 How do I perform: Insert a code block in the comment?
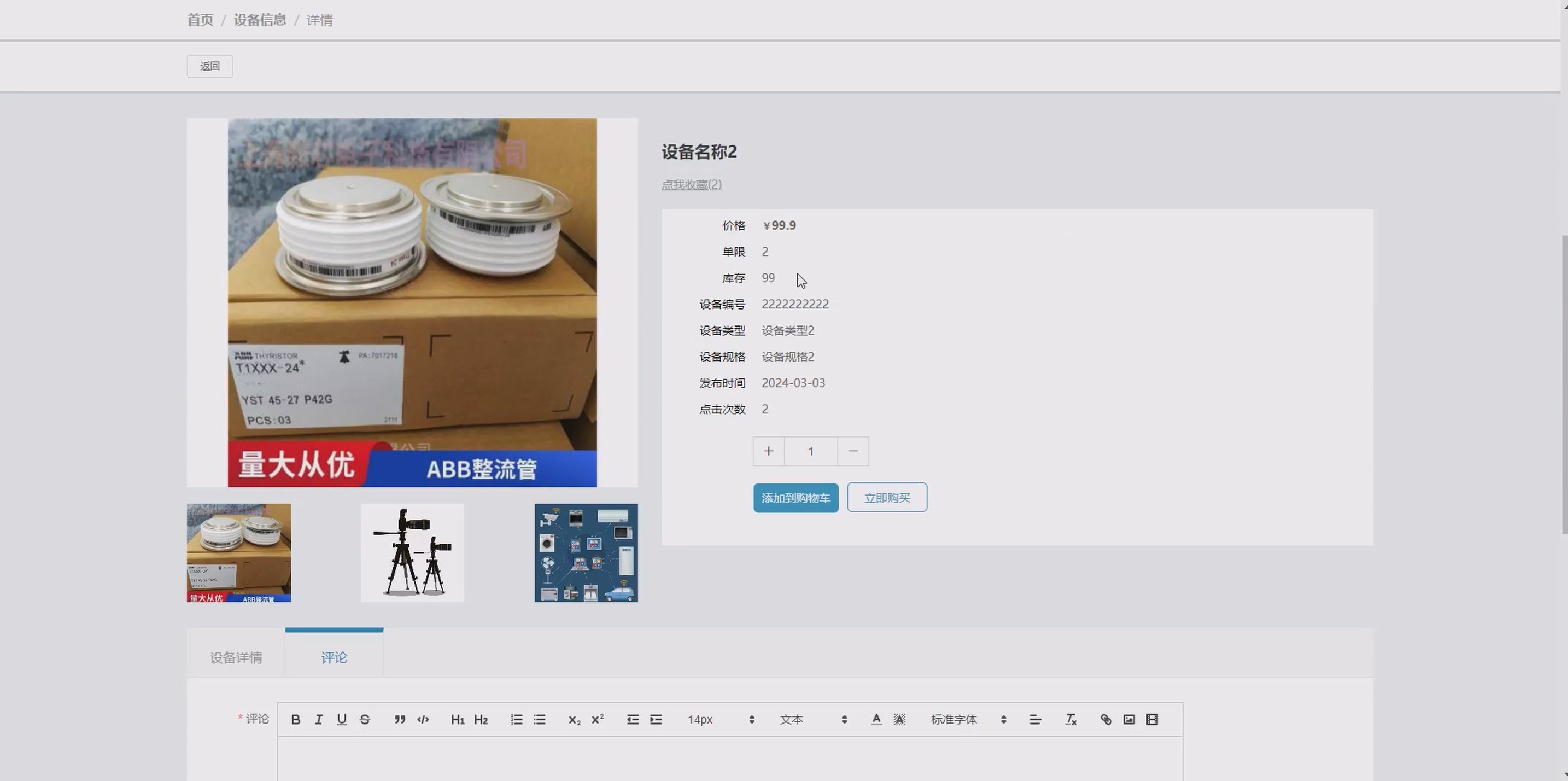423,720
